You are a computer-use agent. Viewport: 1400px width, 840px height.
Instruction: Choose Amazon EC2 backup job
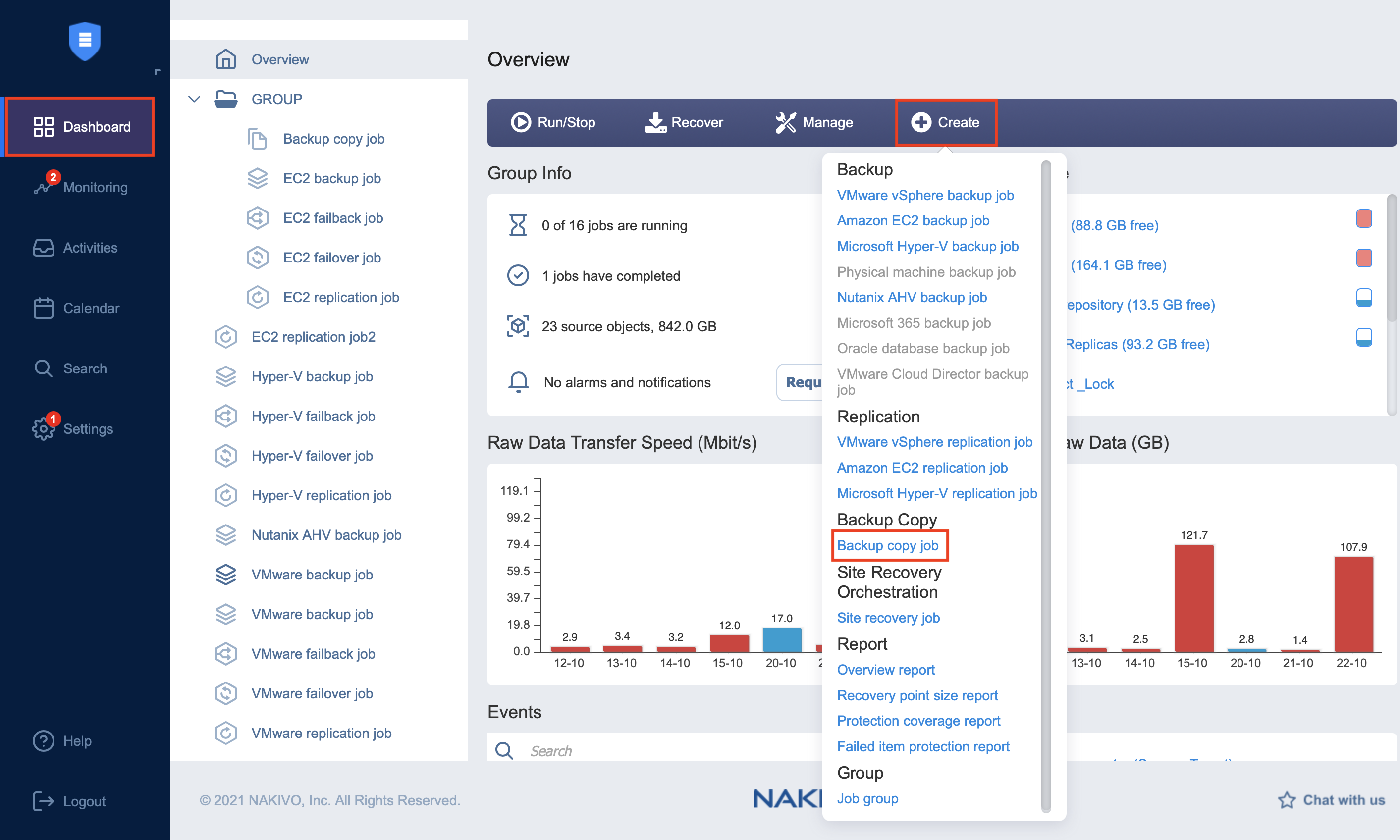click(x=913, y=220)
